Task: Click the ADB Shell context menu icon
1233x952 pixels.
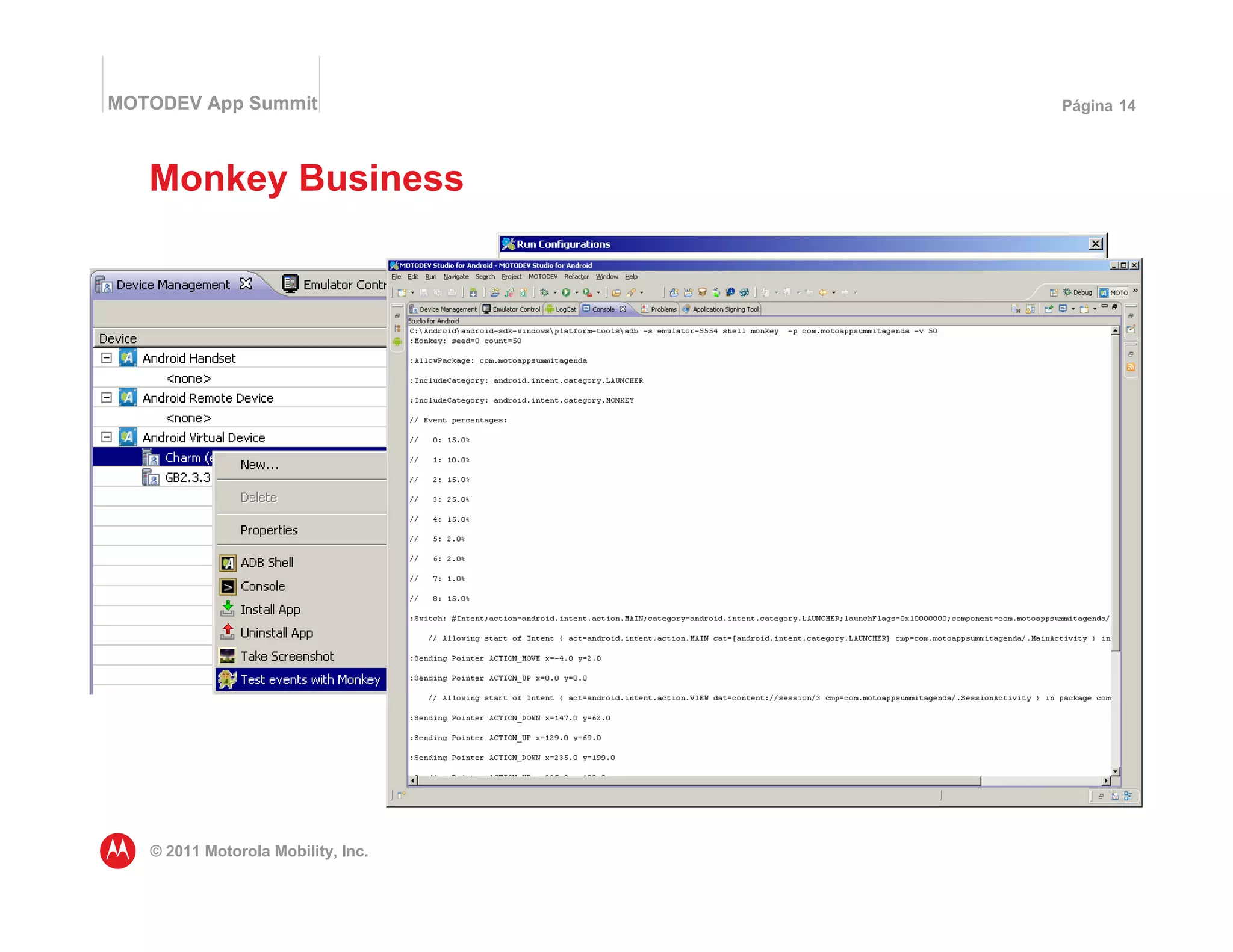Action: coord(228,563)
